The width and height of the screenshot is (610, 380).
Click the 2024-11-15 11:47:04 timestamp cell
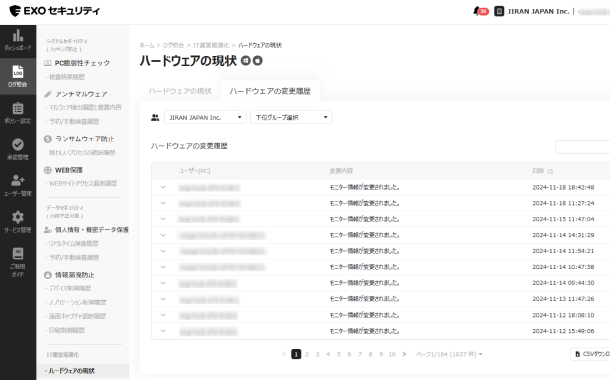coord(563,219)
